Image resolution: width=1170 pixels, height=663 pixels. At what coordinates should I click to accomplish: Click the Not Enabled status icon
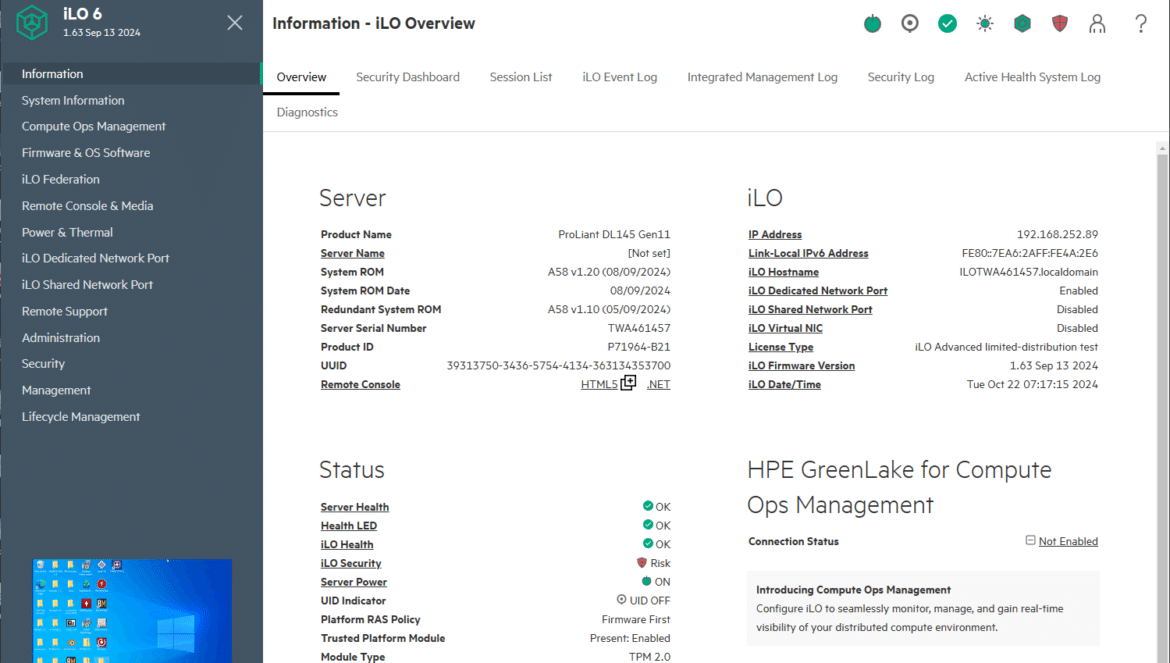point(1030,540)
